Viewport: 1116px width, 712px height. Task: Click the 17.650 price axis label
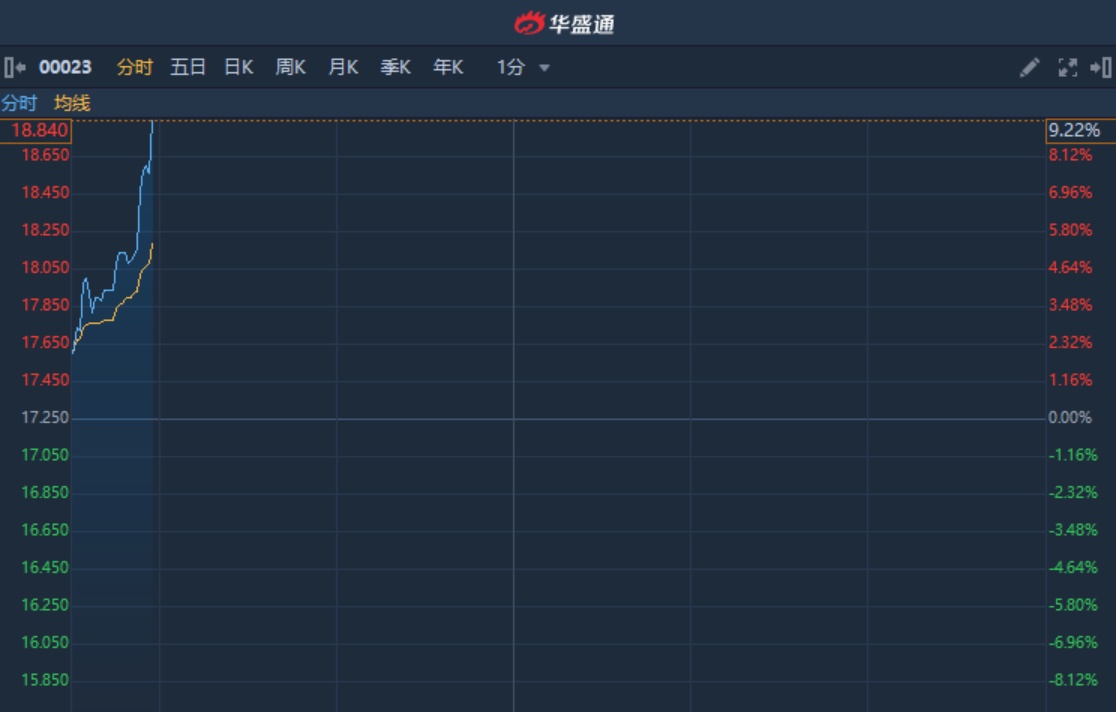click(46, 342)
